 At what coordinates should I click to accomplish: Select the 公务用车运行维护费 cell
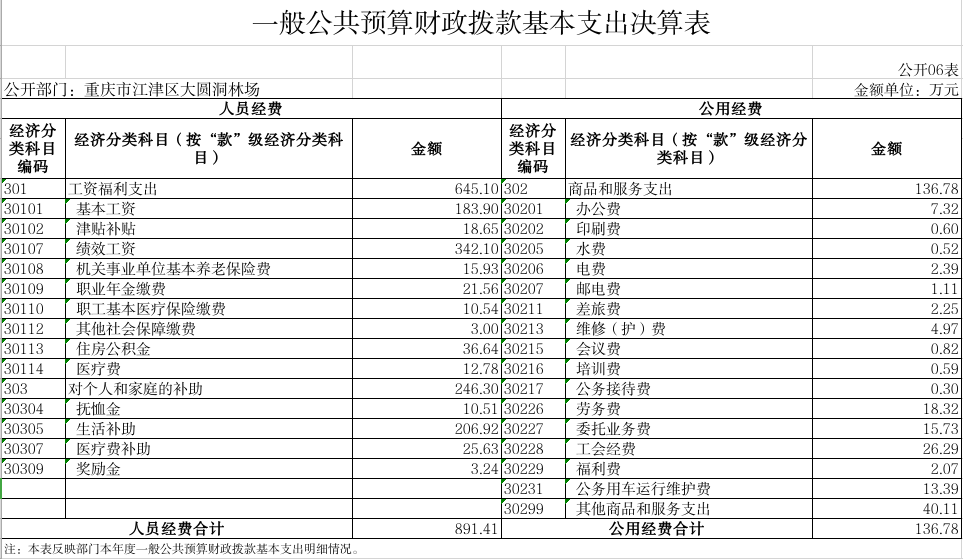(x=689, y=489)
